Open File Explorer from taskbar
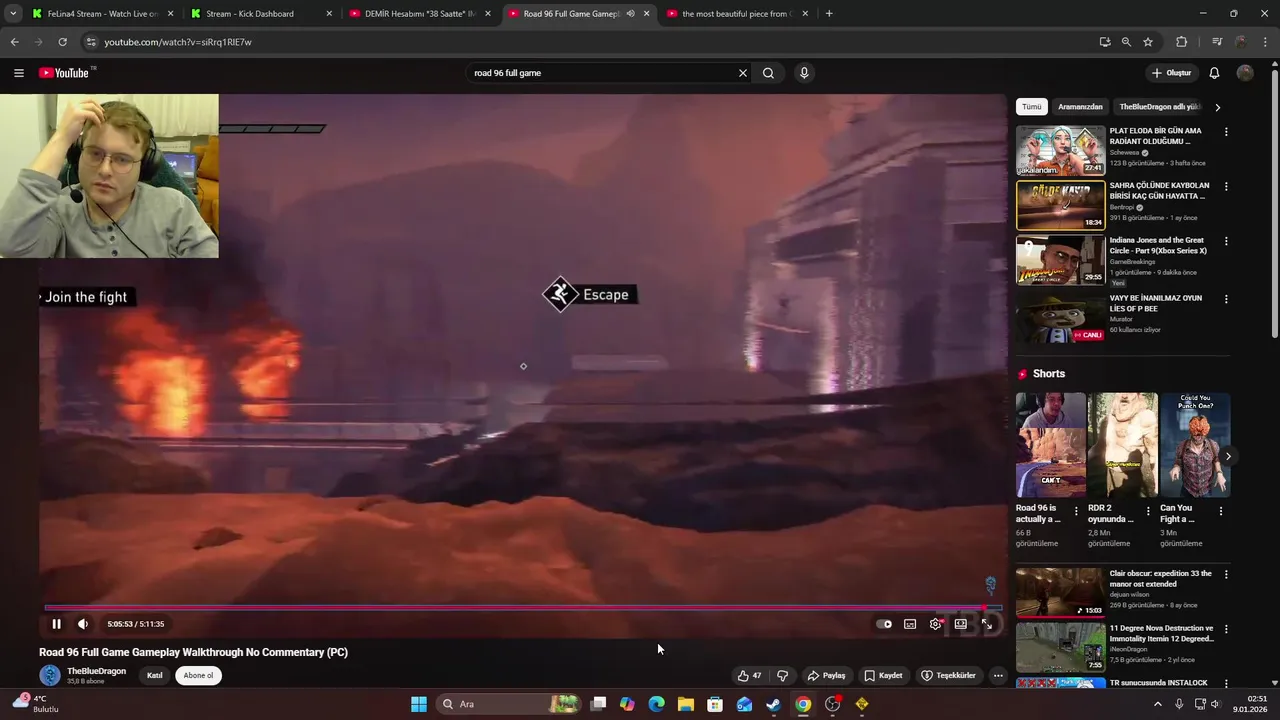Viewport: 1280px width, 720px height. click(x=685, y=704)
